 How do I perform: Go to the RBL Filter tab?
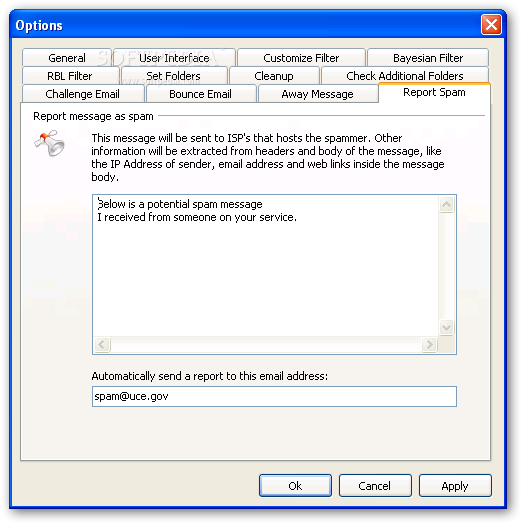pos(70,76)
